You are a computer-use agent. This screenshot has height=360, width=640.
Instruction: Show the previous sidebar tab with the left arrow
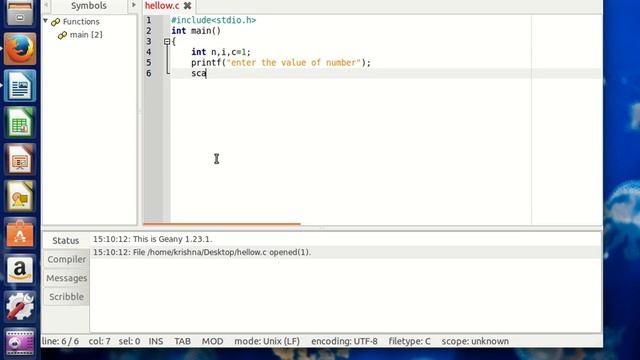tap(46, 5)
